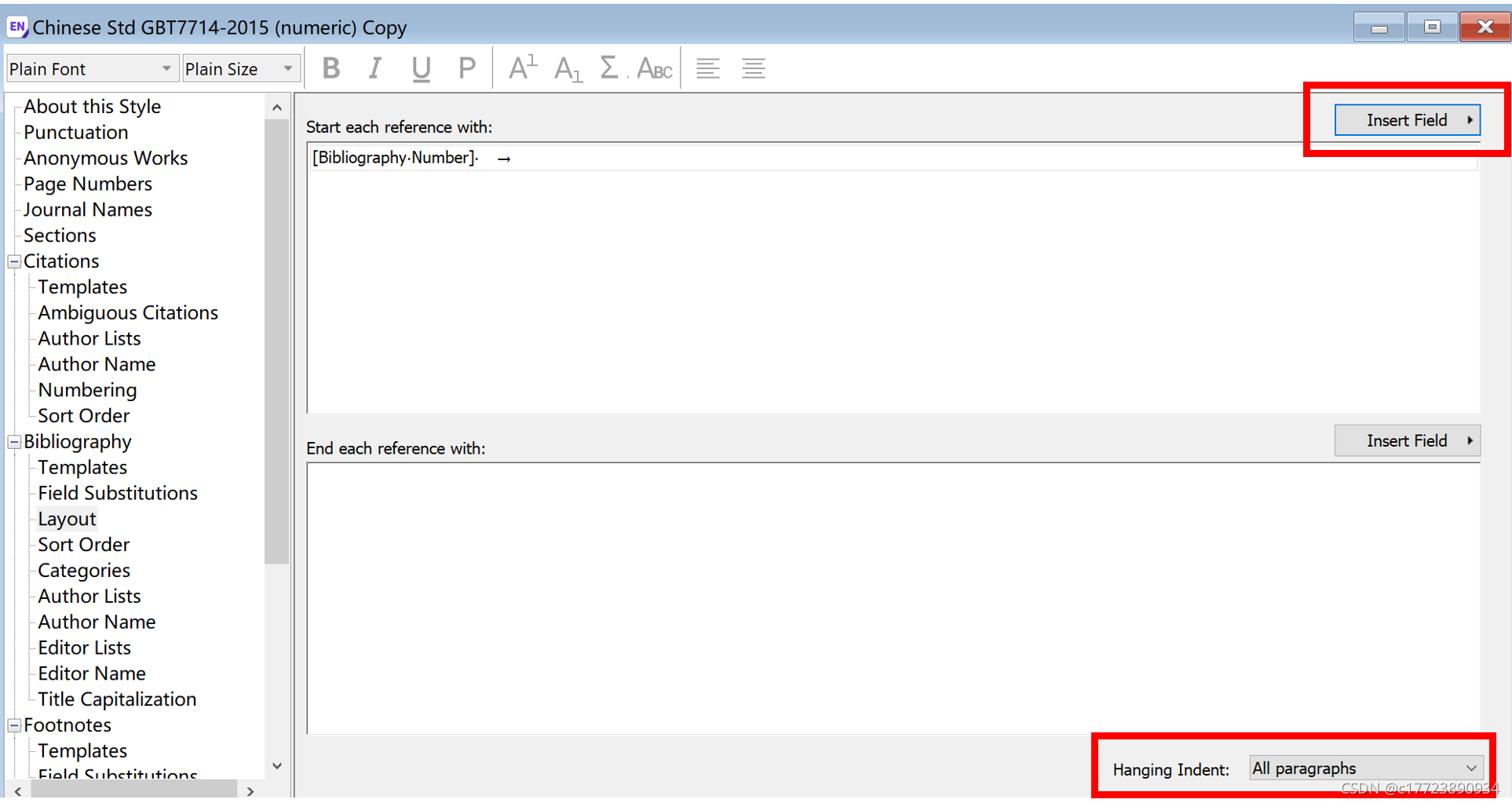The width and height of the screenshot is (1512, 803).
Task: Toggle Underline formatting
Action: pyautogui.click(x=421, y=69)
